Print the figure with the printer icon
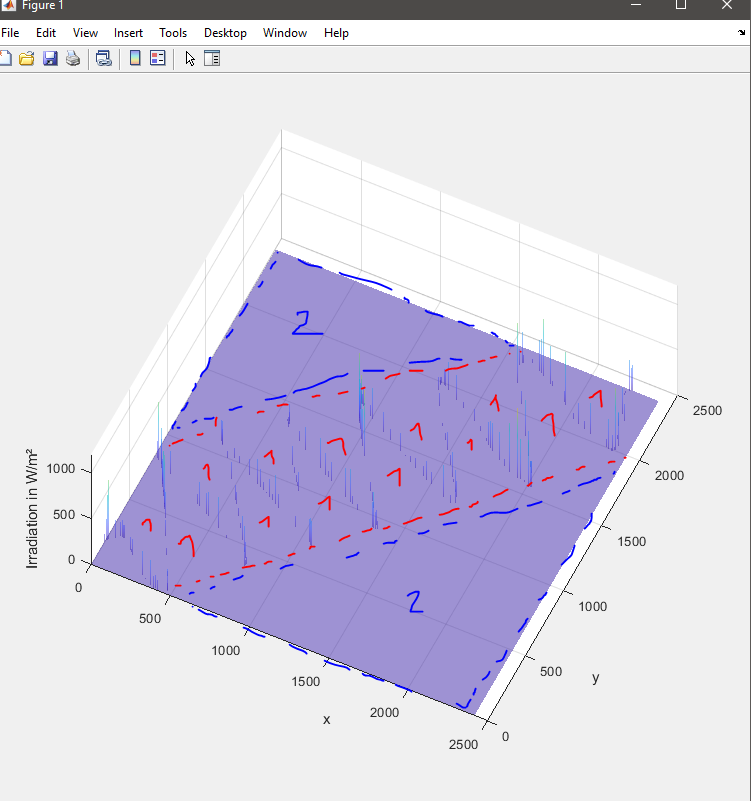Image resolution: width=751 pixels, height=801 pixels. click(73, 59)
